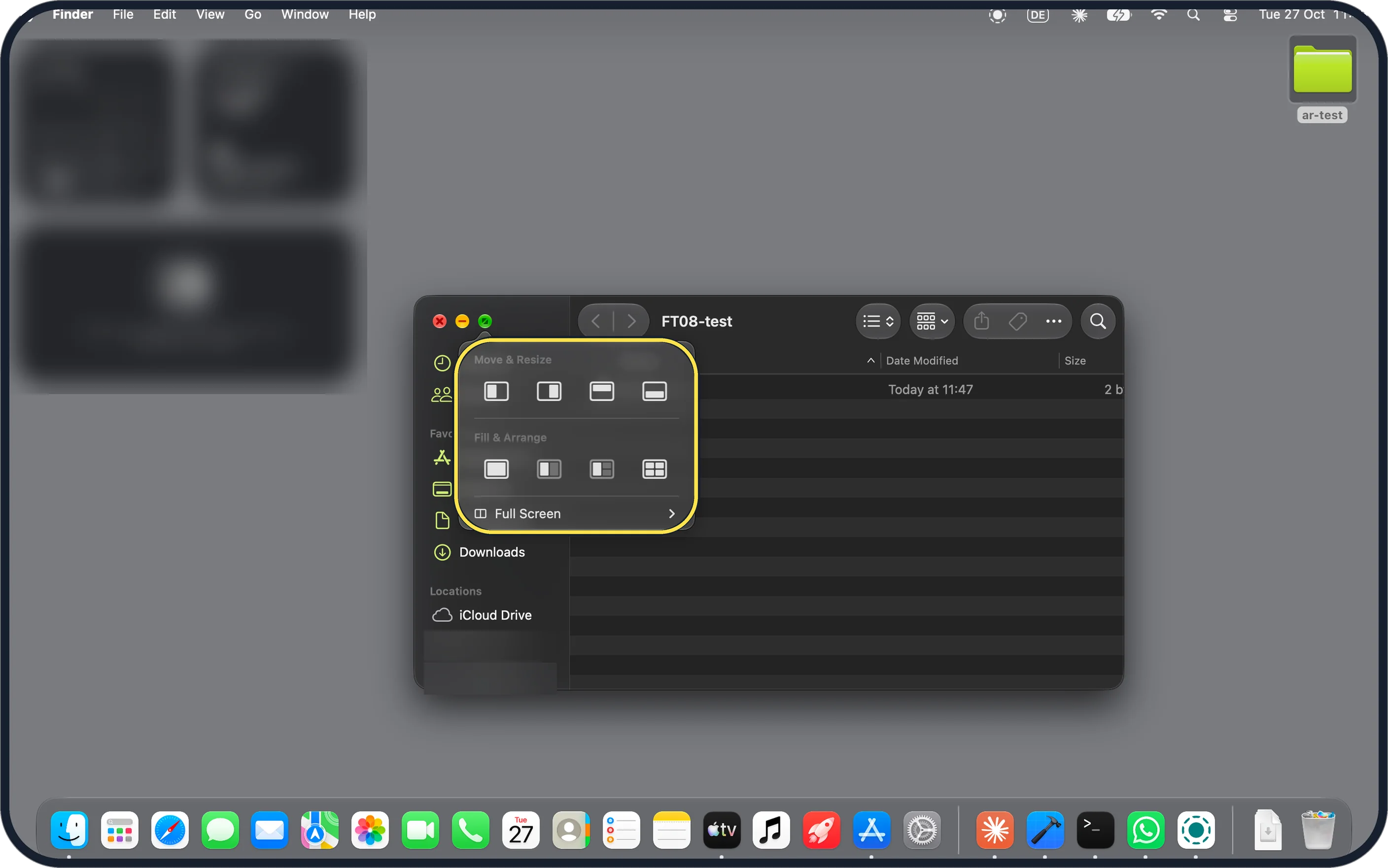
Task: Open the Full Screen submenu
Action: (x=575, y=514)
